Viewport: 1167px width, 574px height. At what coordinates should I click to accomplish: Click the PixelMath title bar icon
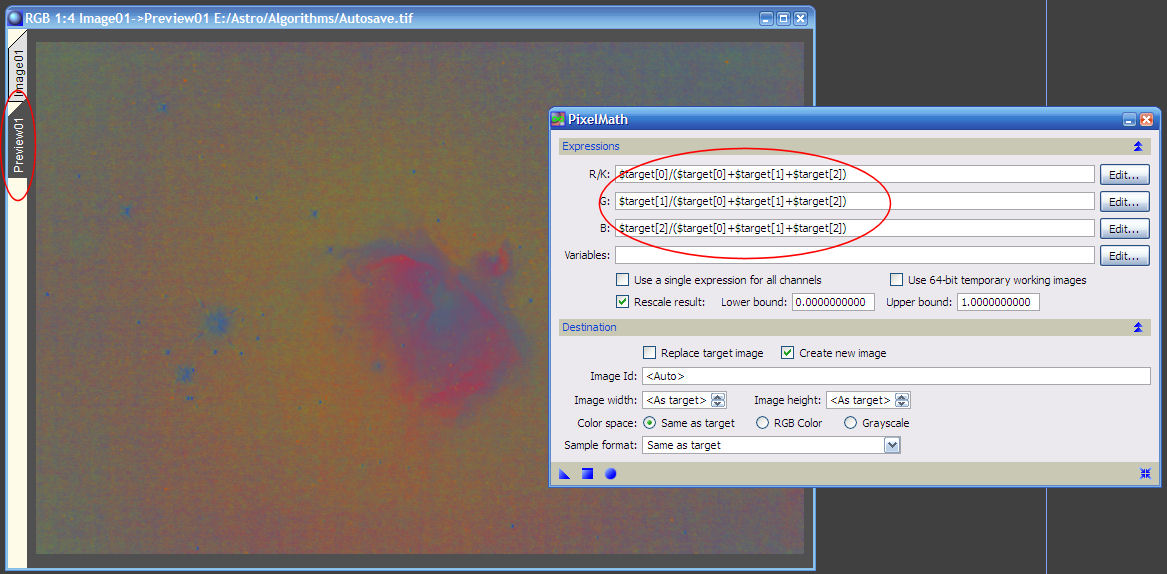pyautogui.click(x=558, y=119)
